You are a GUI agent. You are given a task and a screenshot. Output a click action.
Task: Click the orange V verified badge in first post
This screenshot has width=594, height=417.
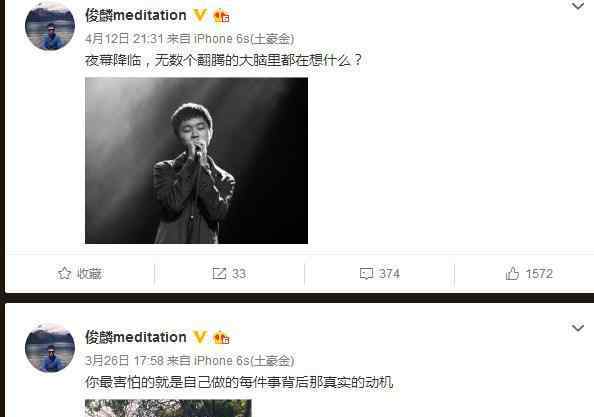200,15
